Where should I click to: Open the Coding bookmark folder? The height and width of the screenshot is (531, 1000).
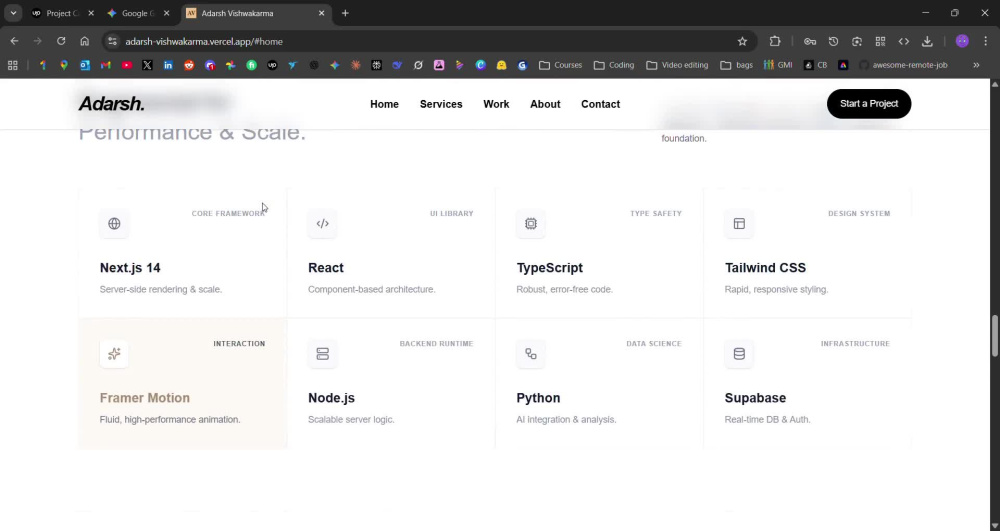pyautogui.click(x=614, y=65)
